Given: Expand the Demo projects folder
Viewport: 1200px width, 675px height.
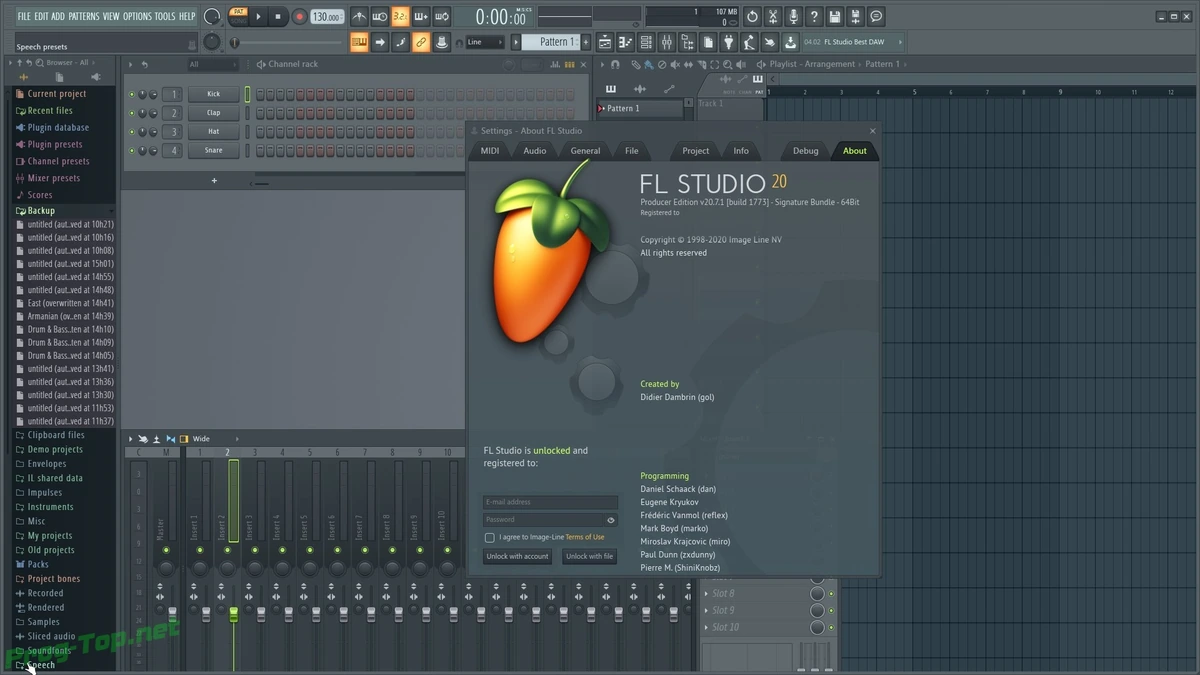Looking at the screenshot, I should 55,450.
